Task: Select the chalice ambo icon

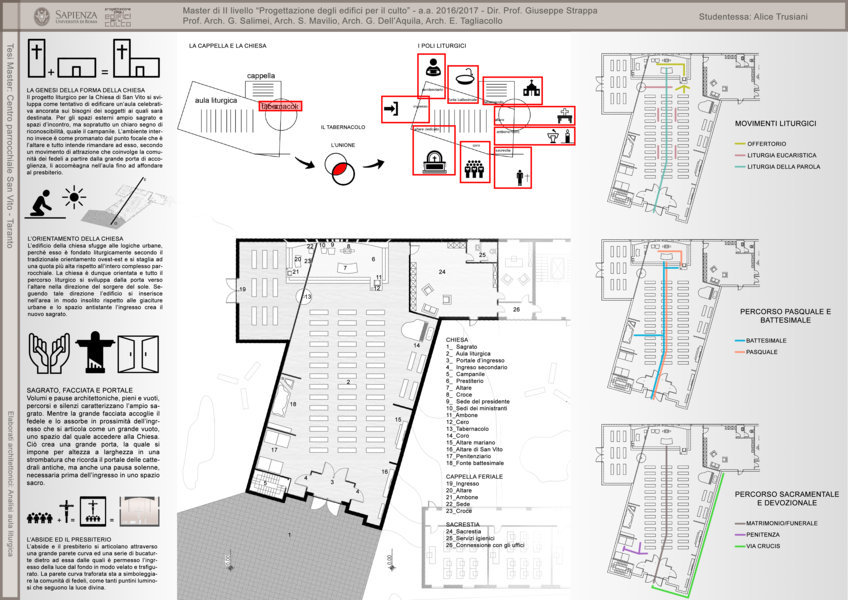Action: coord(552,136)
